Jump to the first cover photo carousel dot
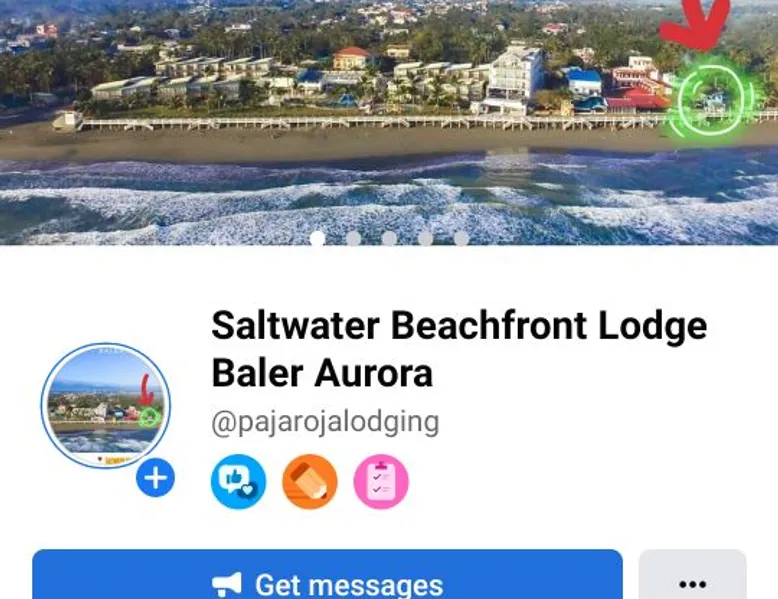The height and width of the screenshot is (599, 778). (x=318, y=239)
